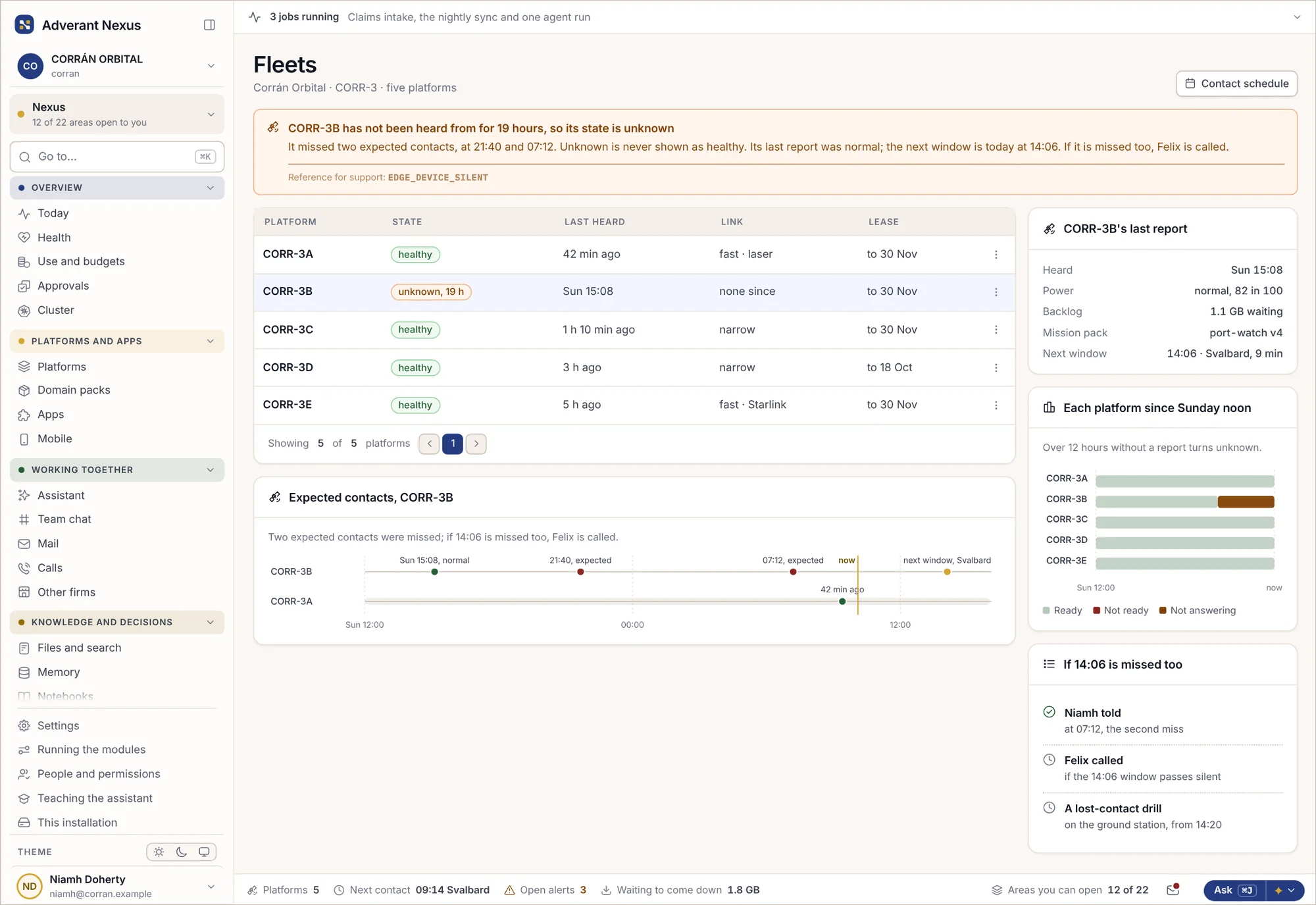Image resolution: width=1316 pixels, height=905 pixels.
Task: Expand the running jobs banner chevron
Action: (1297, 17)
